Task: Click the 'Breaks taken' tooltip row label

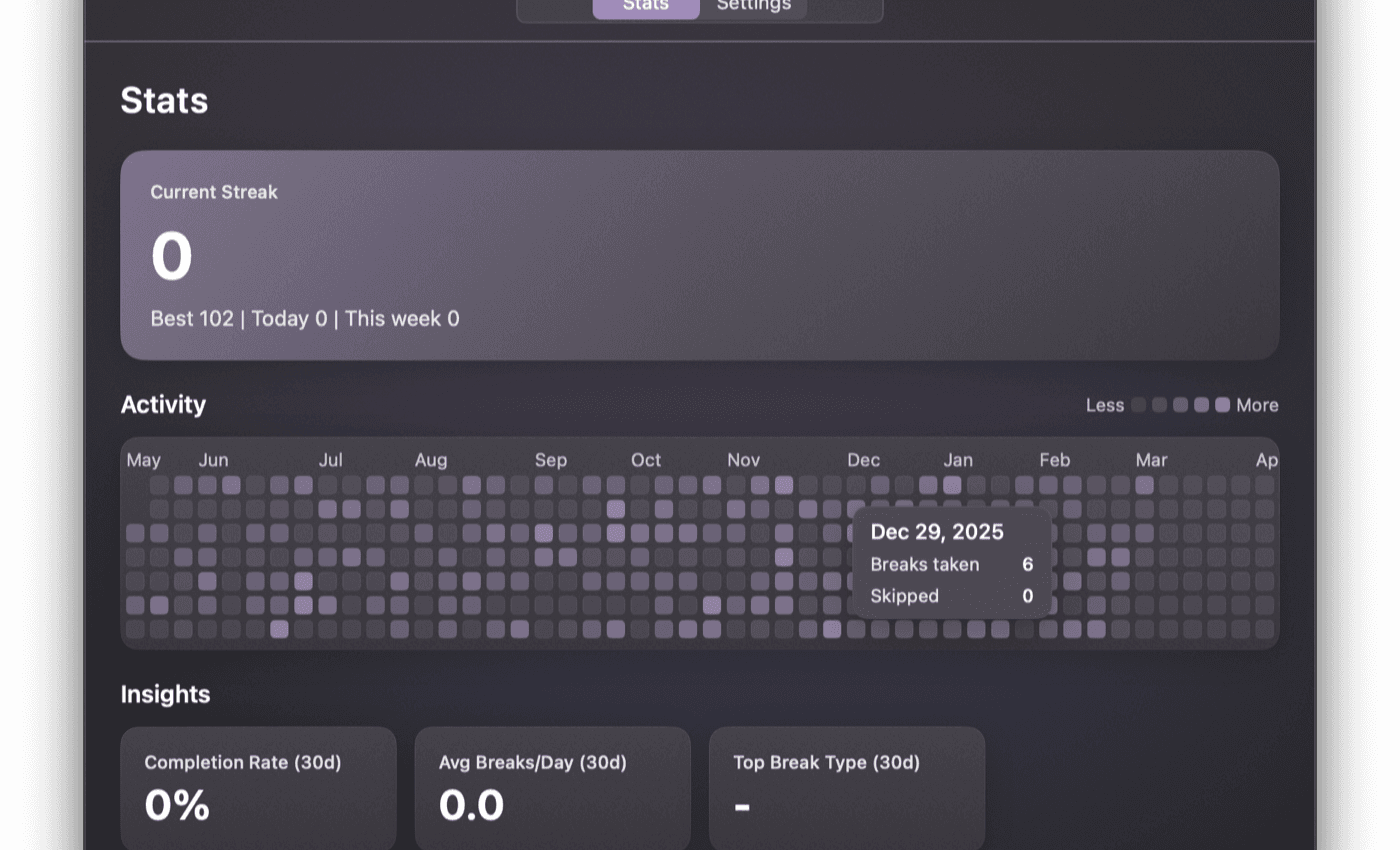Action: pyautogui.click(x=924, y=564)
